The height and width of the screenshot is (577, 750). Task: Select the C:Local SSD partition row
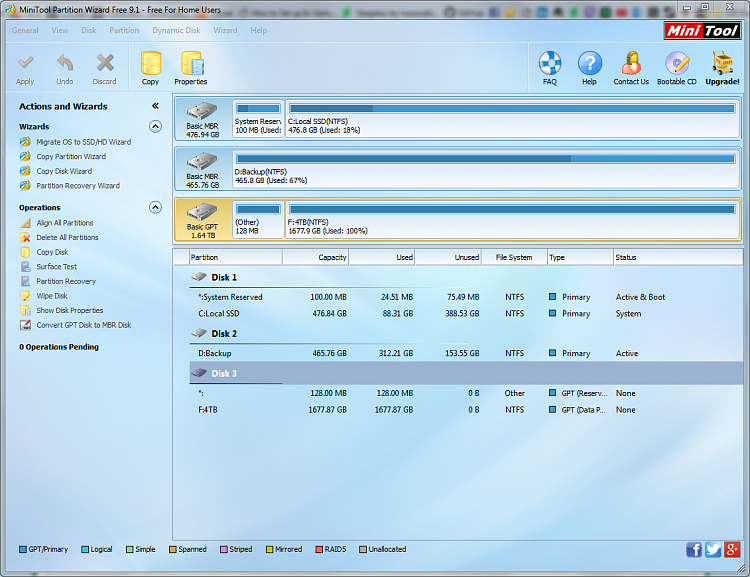coord(466,314)
